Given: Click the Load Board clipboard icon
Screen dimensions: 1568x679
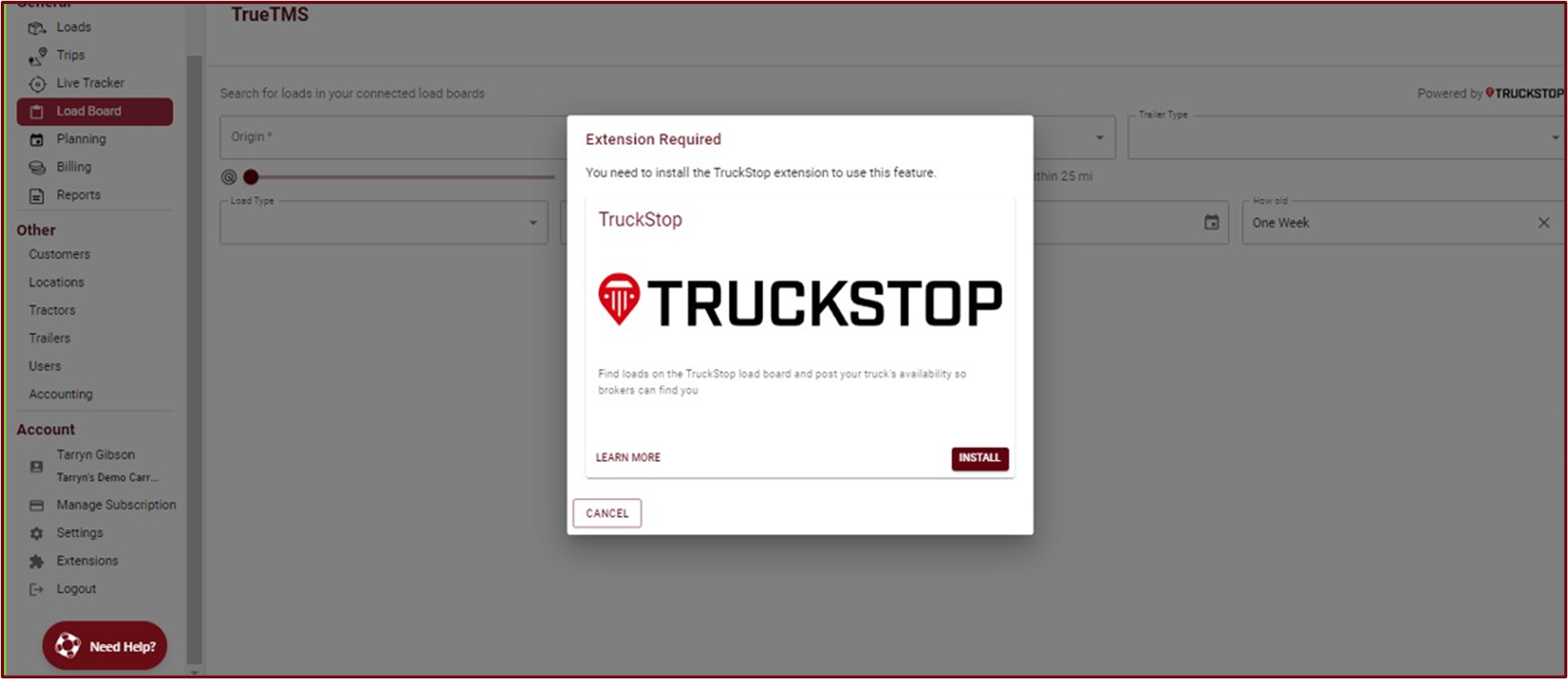Looking at the screenshot, I should (37, 111).
